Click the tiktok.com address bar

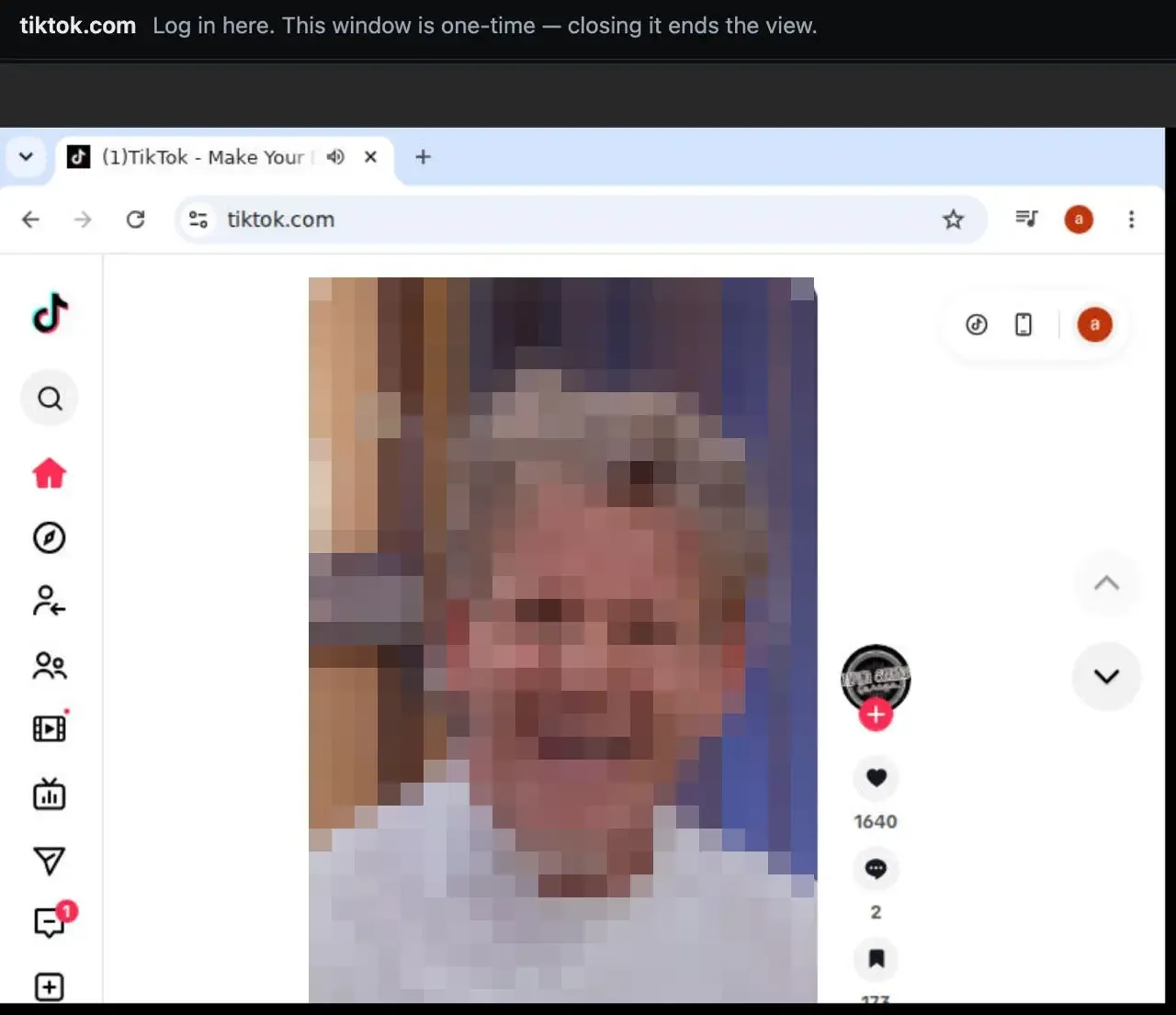click(581, 220)
